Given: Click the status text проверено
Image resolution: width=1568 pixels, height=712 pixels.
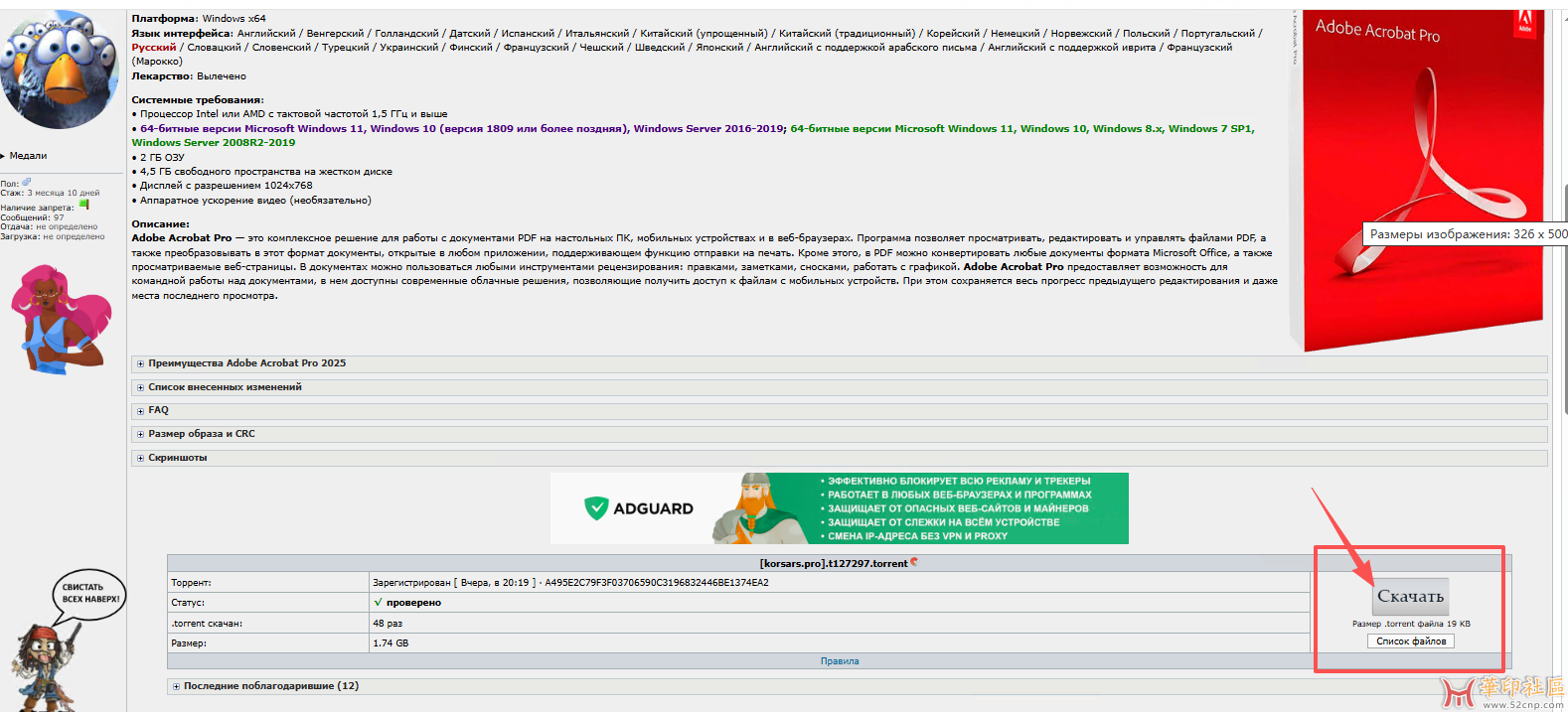Looking at the screenshot, I should pyautogui.click(x=413, y=603).
